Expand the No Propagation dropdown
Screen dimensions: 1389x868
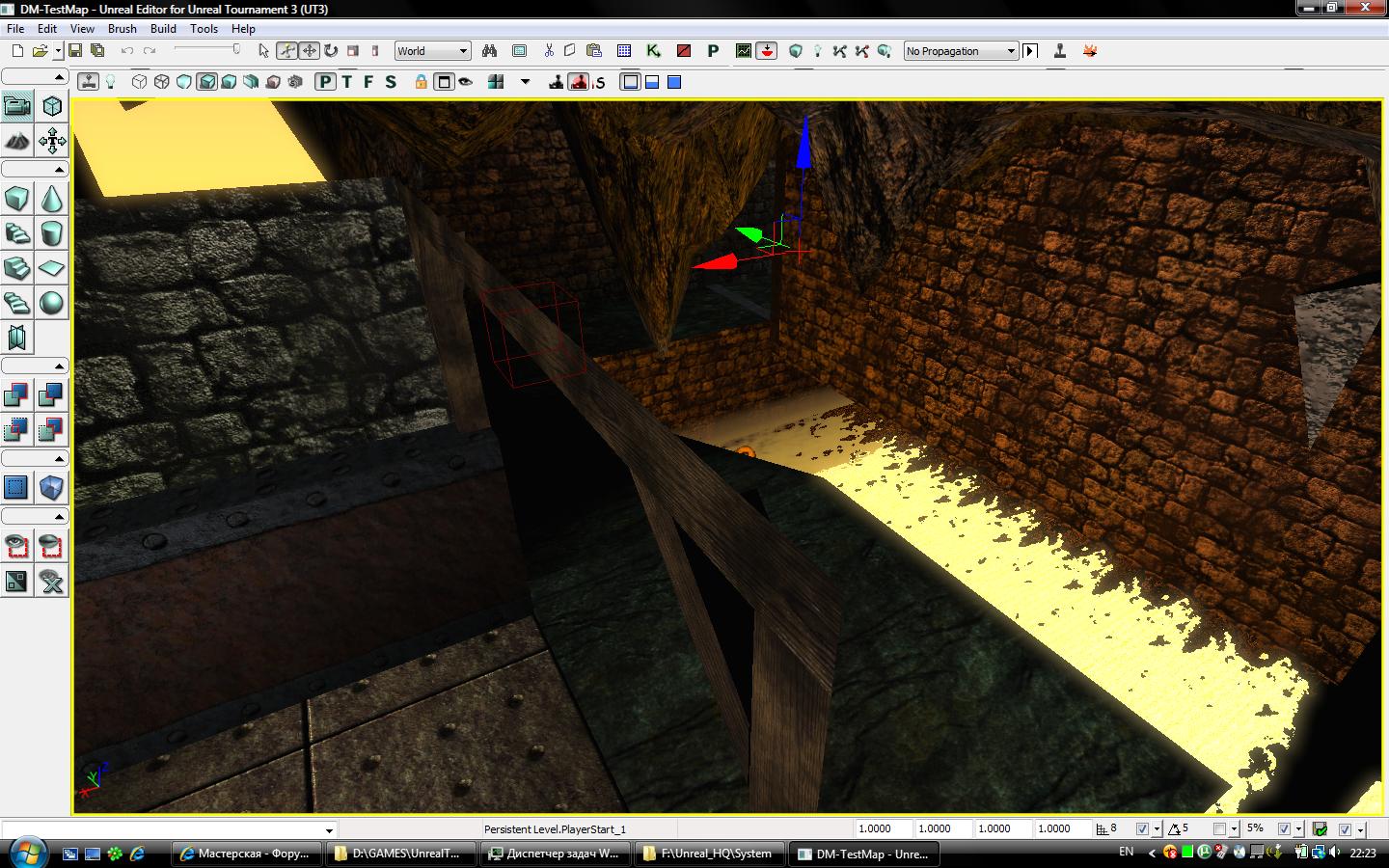961,51
